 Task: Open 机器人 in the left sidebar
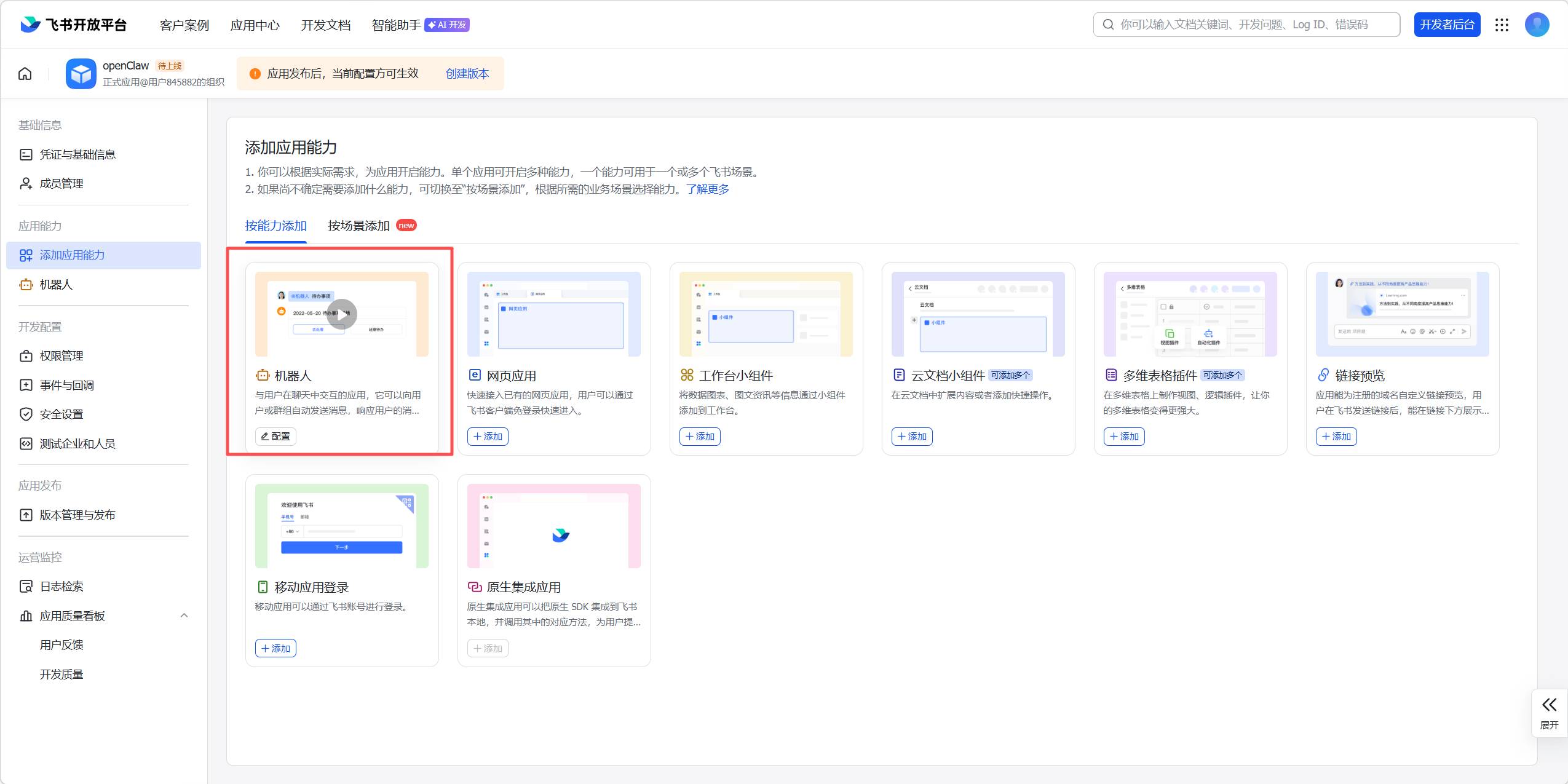[x=56, y=285]
